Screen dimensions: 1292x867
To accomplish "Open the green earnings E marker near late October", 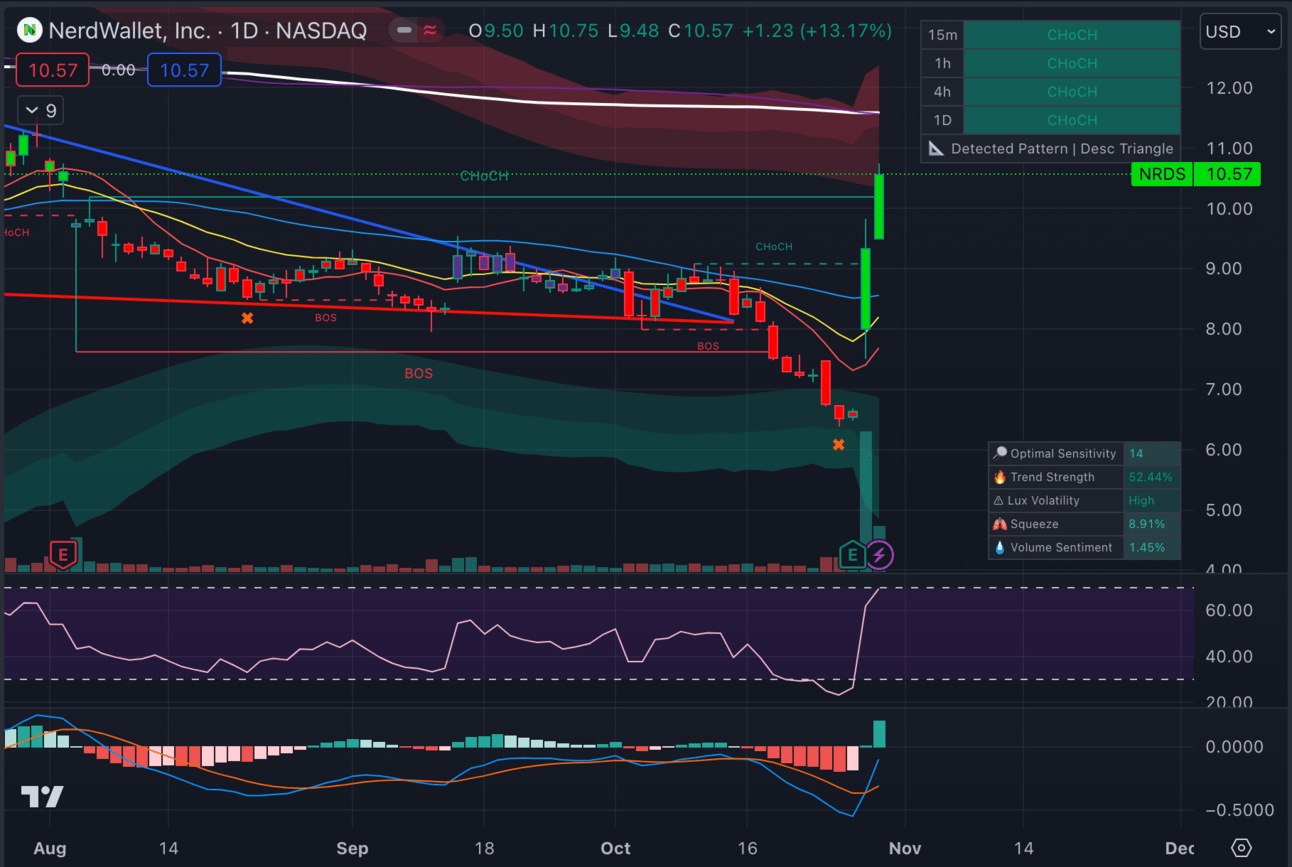I will click(852, 555).
